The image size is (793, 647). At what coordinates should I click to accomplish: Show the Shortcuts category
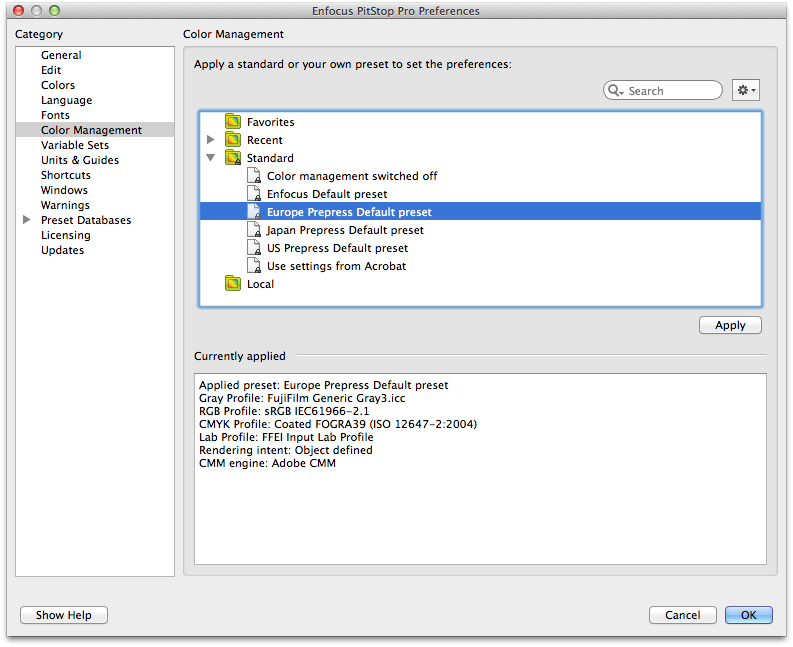(66, 175)
